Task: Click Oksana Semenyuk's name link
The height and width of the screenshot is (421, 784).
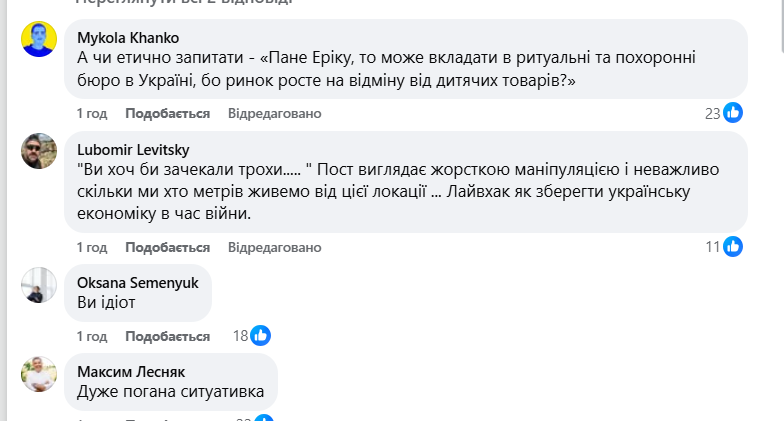Action: click(137, 282)
